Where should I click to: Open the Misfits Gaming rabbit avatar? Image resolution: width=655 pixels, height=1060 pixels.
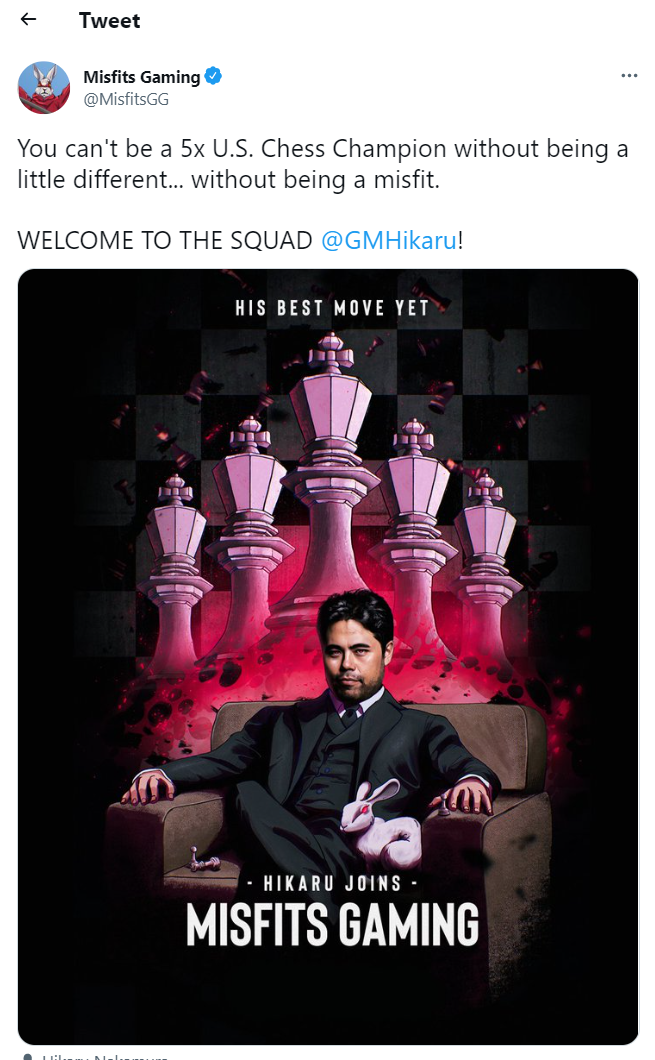click(x=44, y=88)
